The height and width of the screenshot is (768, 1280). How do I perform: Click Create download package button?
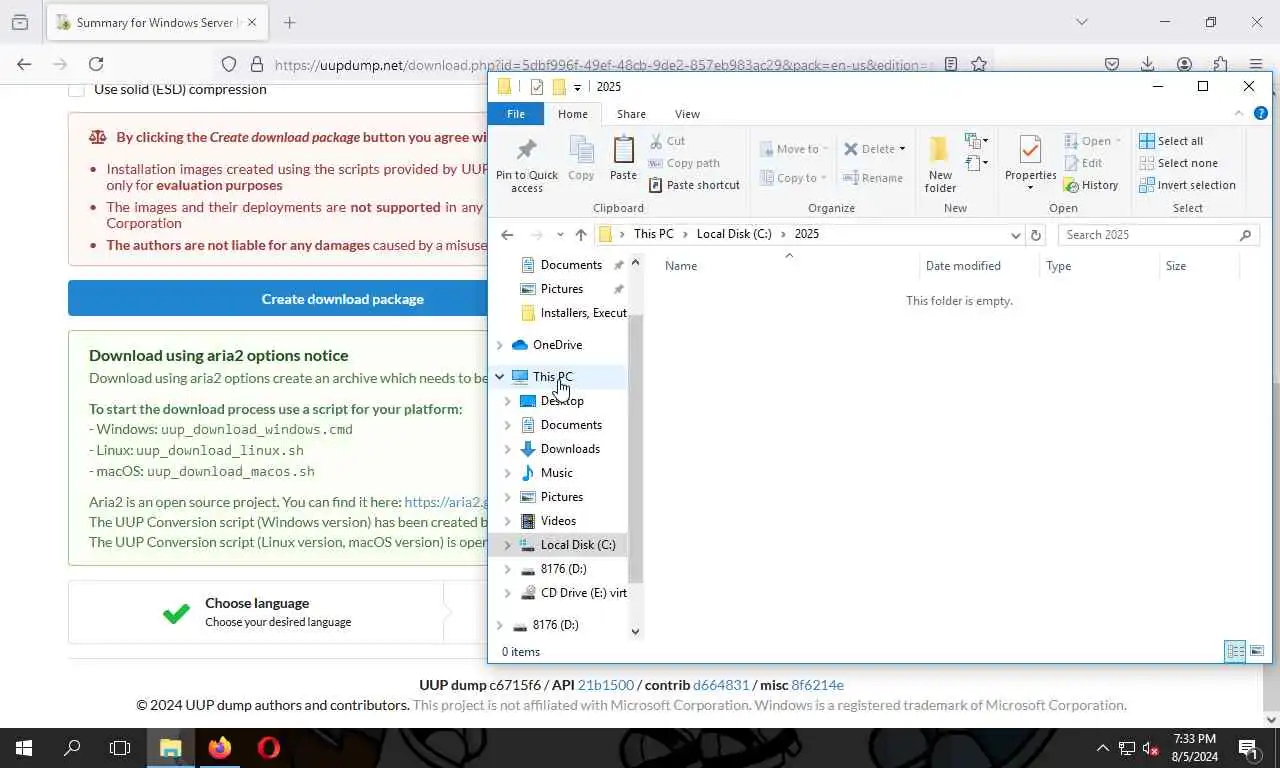[342, 298]
